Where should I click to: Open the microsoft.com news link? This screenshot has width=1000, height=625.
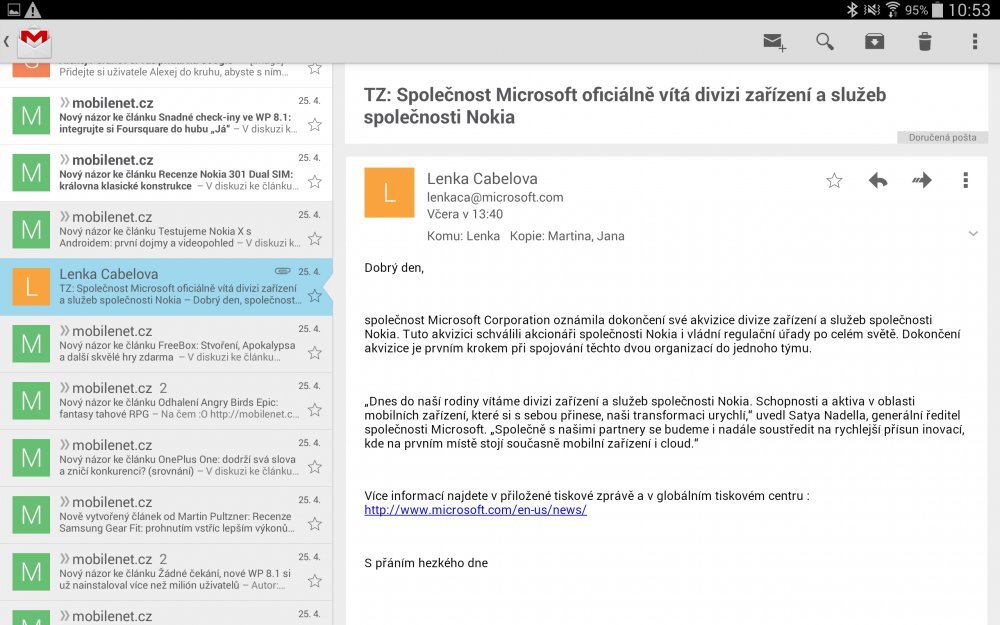pos(474,510)
